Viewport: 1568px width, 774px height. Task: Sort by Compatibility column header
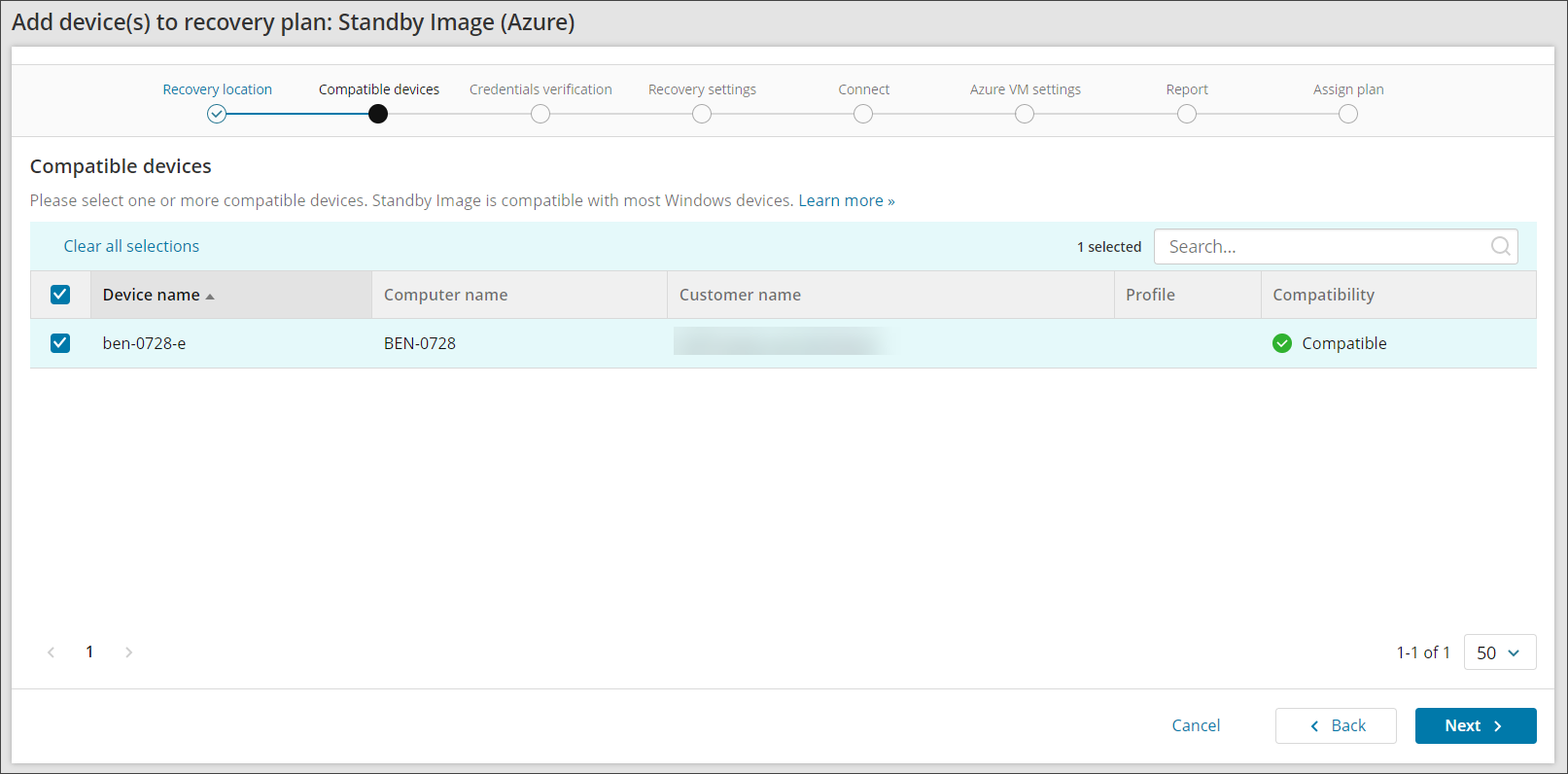[1323, 295]
